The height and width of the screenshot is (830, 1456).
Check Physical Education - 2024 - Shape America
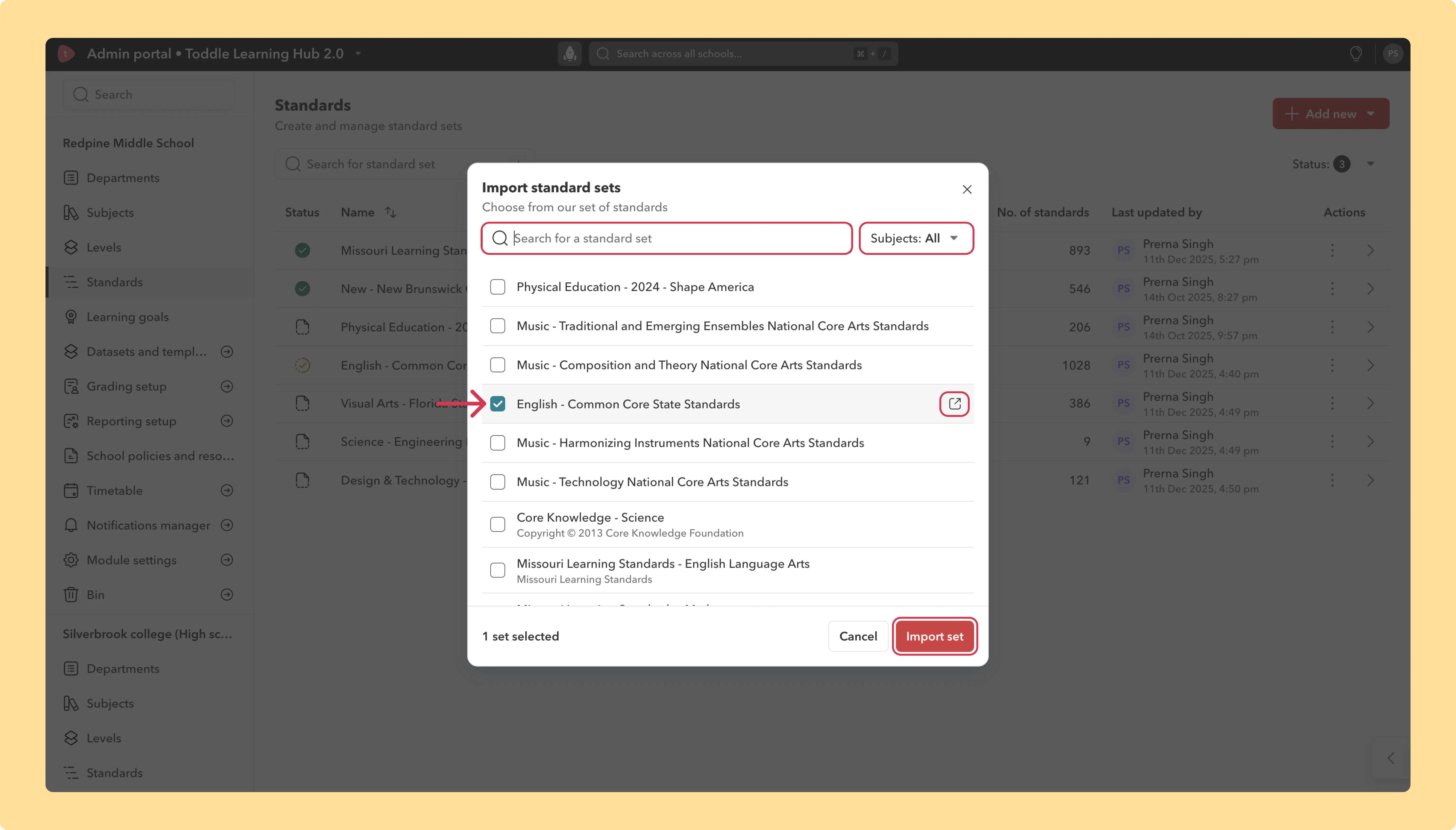[x=497, y=287]
